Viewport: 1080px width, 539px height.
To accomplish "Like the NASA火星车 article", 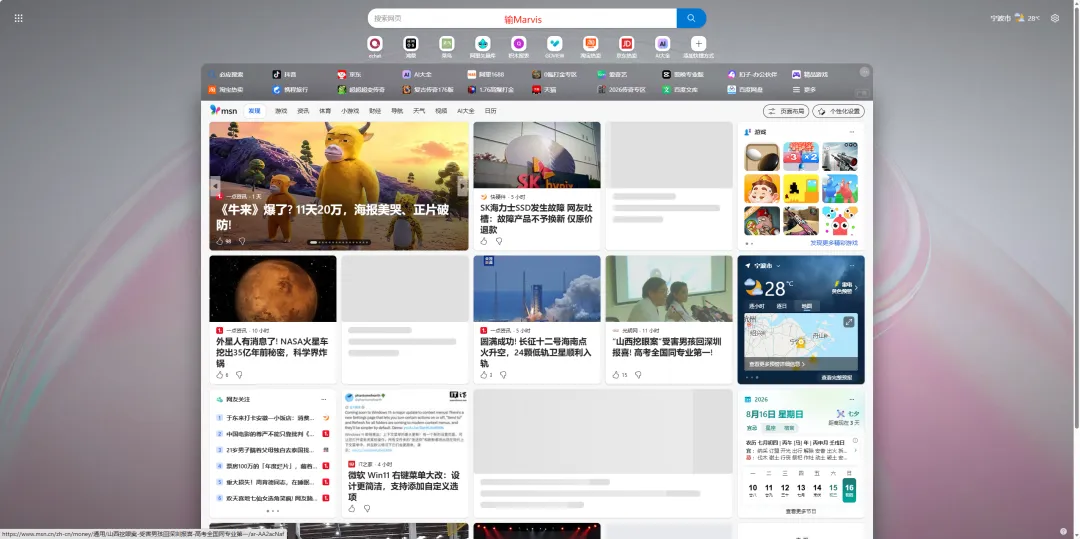I will coord(220,374).
